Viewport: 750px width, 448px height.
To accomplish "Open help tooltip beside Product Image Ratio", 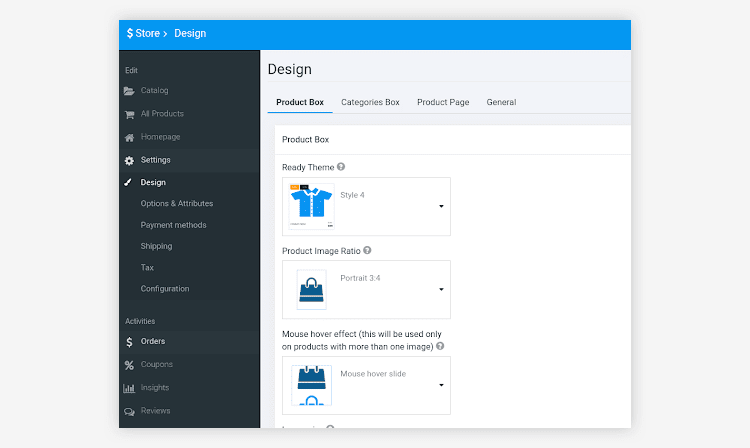I will click(x=367, y=250).
